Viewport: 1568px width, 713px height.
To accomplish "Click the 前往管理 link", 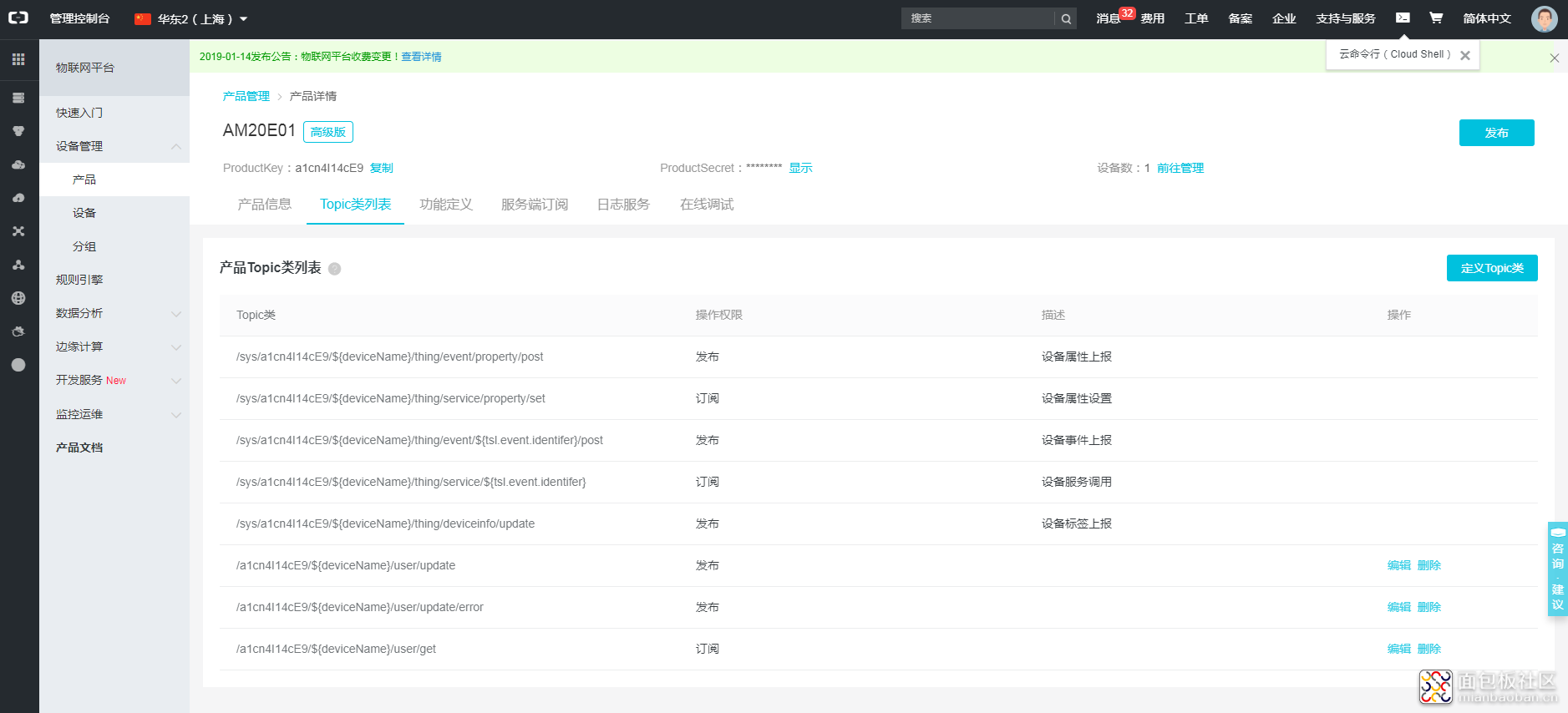I will [1180, 168].
